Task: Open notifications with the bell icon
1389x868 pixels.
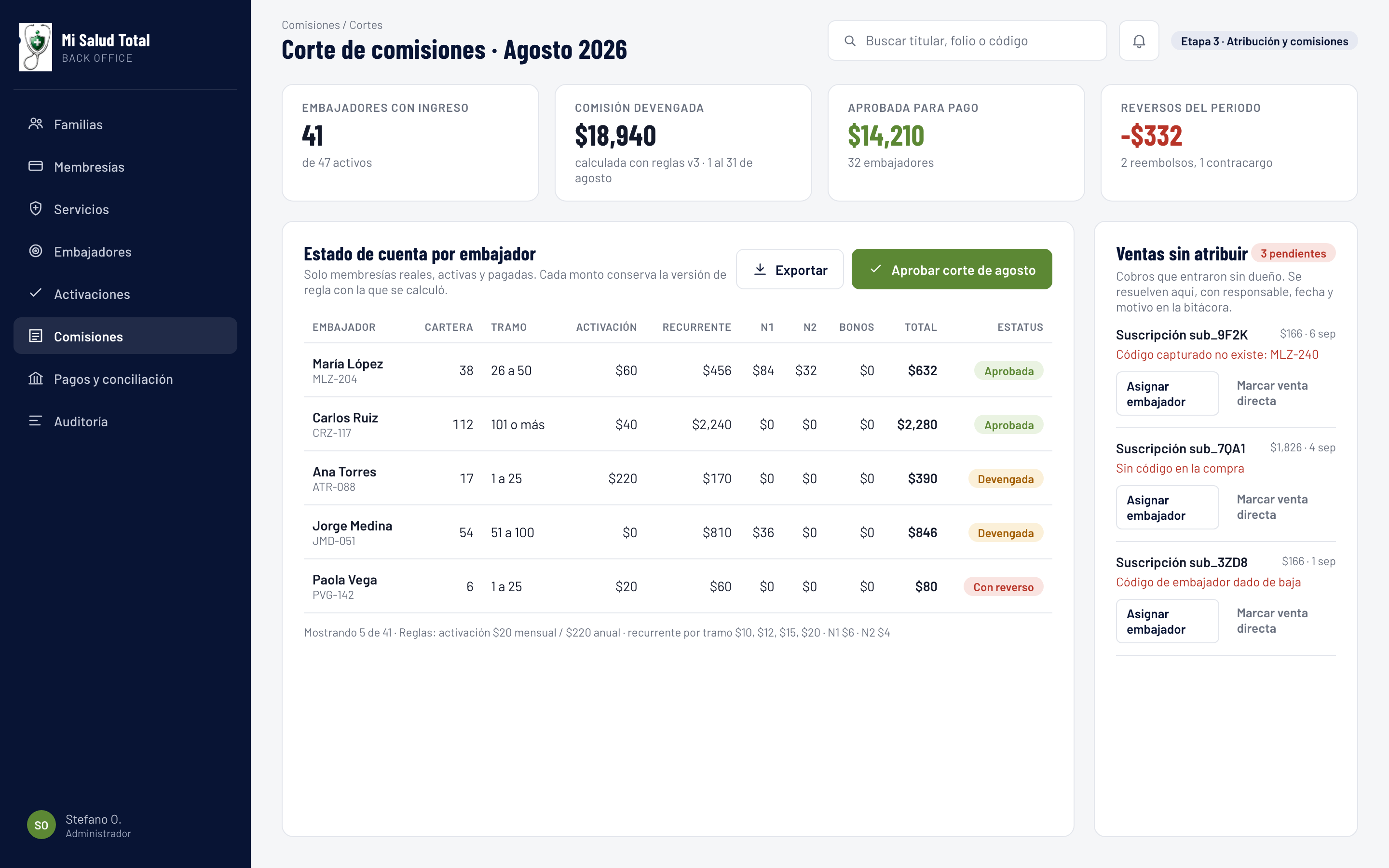Action: tap(1139, 41)
